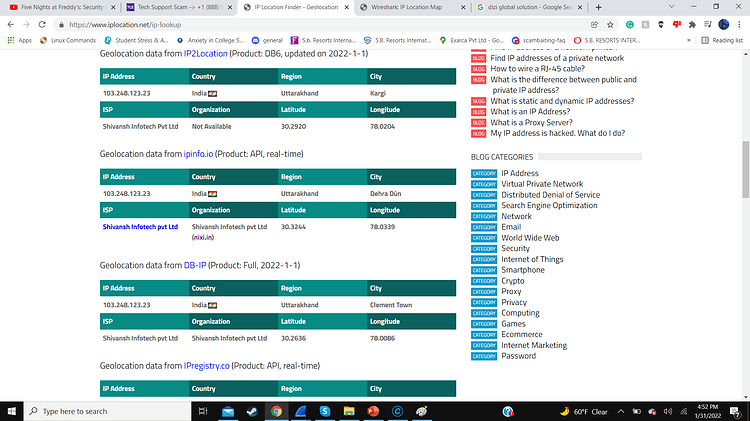Follow the DB-IP link
The image size is (750, 421).
[195, 265]
